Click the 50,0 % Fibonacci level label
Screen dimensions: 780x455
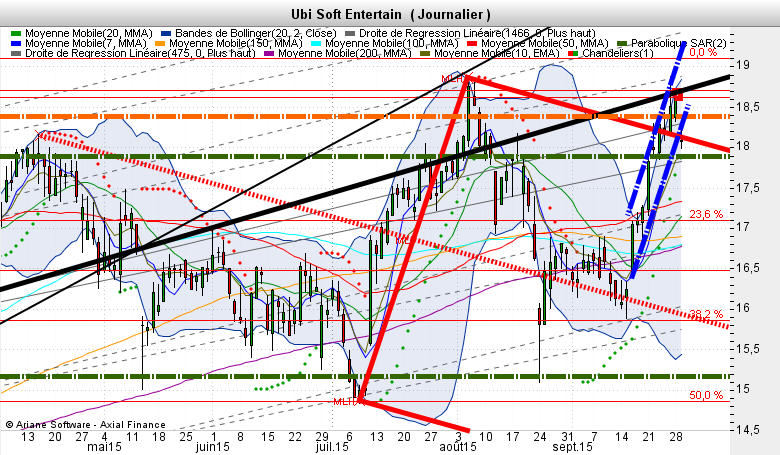click(706, 395)
